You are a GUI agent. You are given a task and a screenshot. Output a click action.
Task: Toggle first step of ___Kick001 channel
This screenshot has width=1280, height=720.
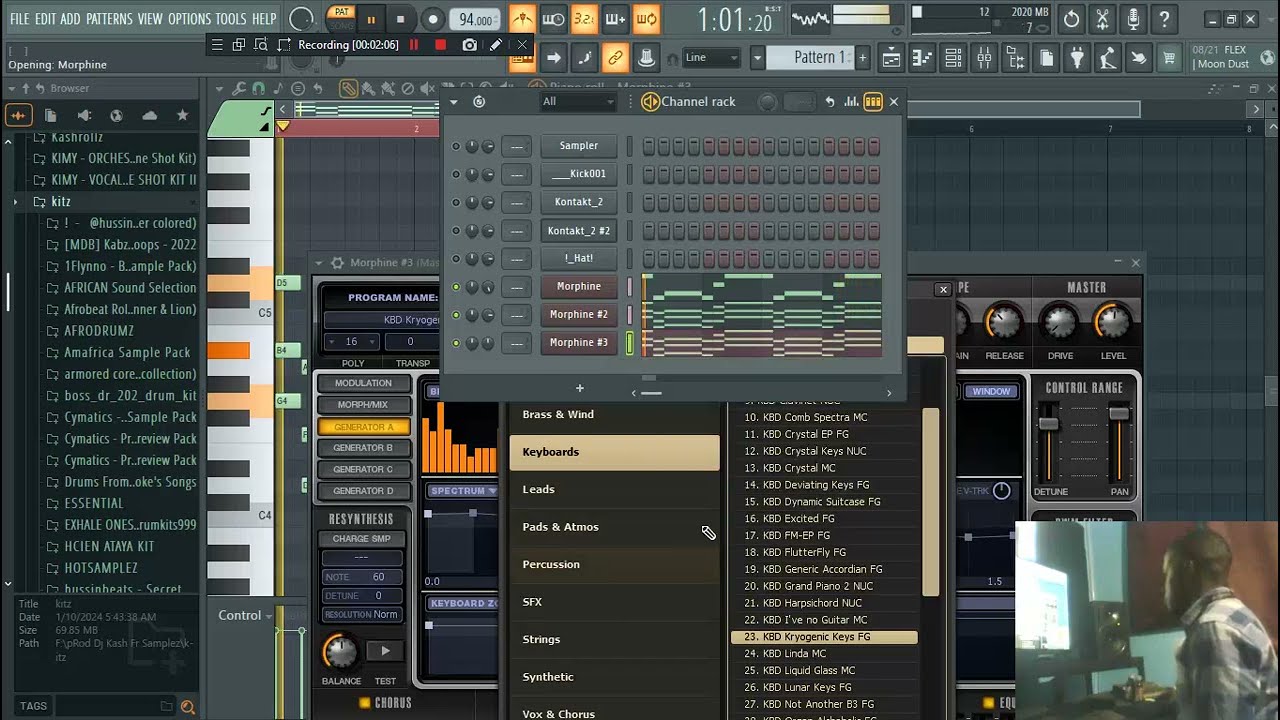coord(648,174)
